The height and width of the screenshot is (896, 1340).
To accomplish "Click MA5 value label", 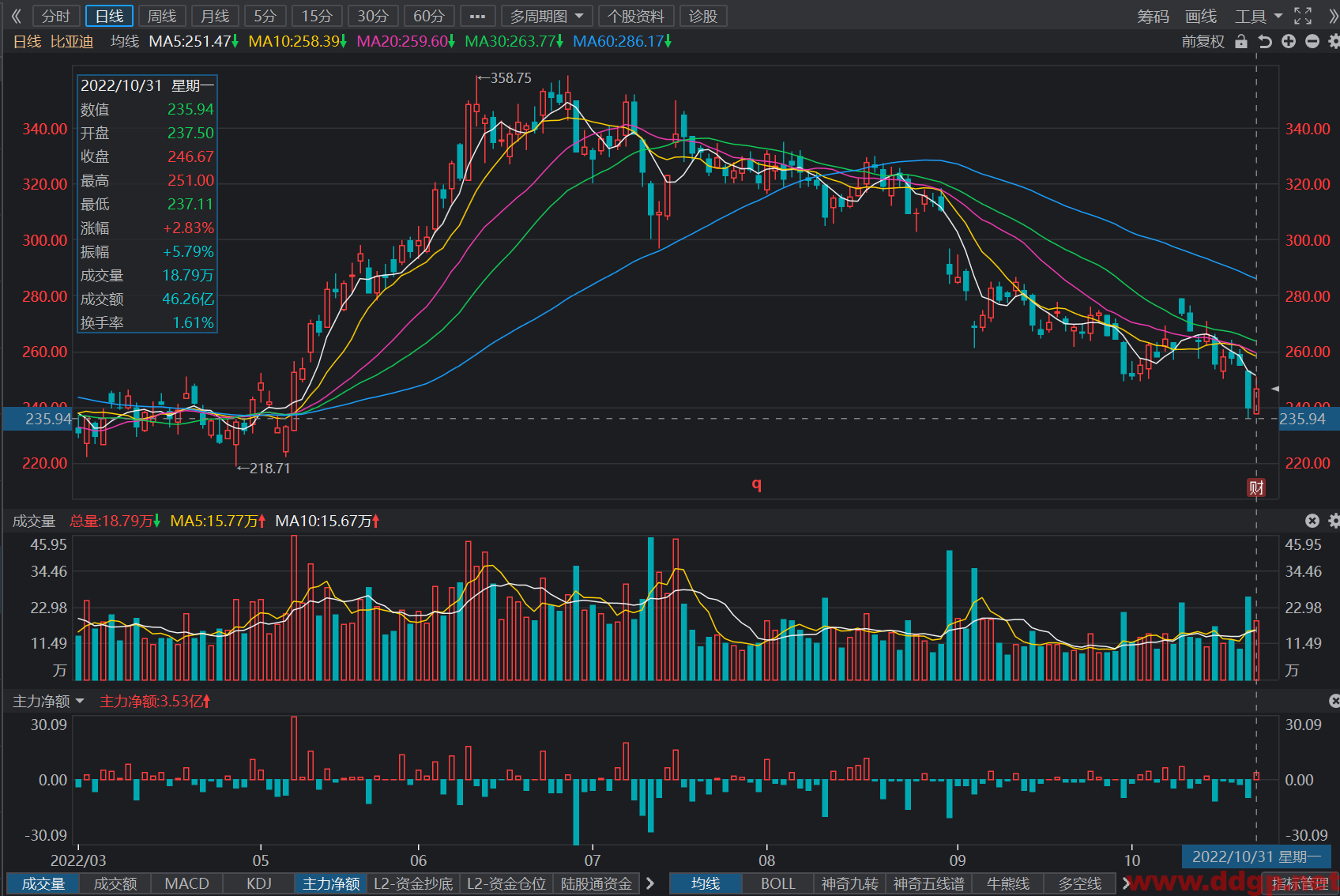I will point(194,41).
